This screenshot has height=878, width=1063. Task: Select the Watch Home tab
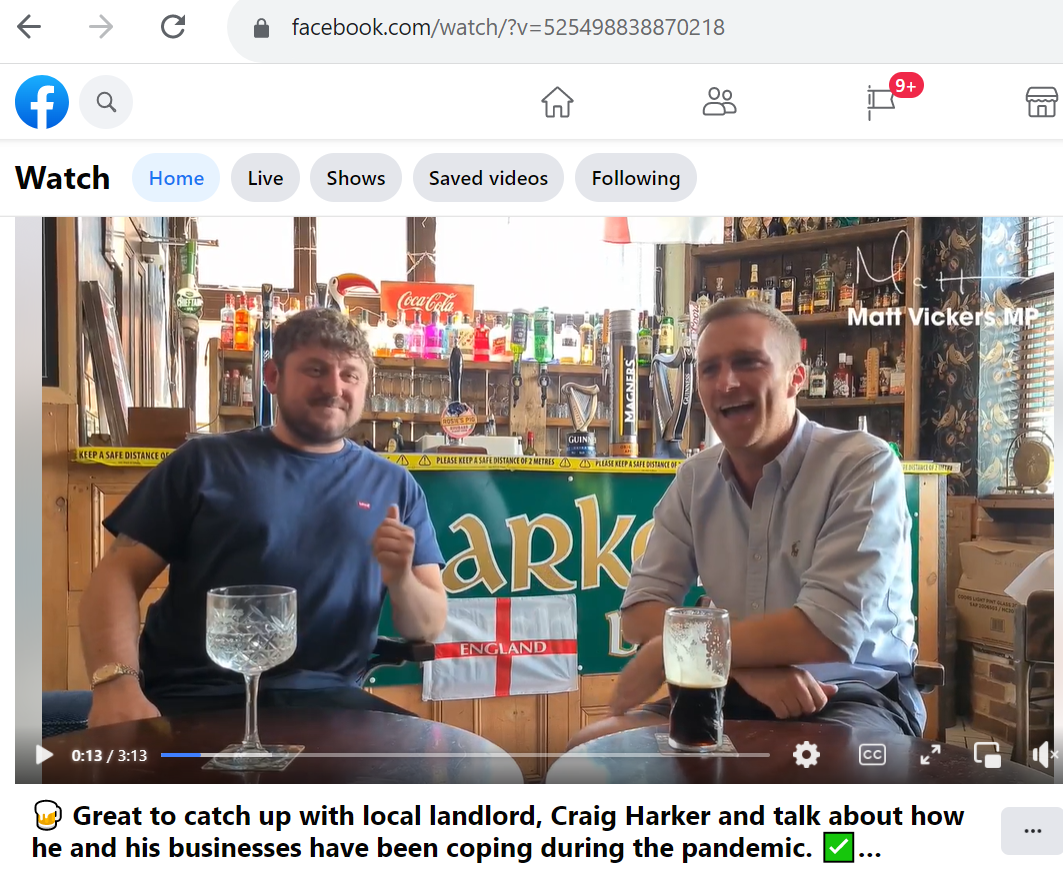(176, 178)
